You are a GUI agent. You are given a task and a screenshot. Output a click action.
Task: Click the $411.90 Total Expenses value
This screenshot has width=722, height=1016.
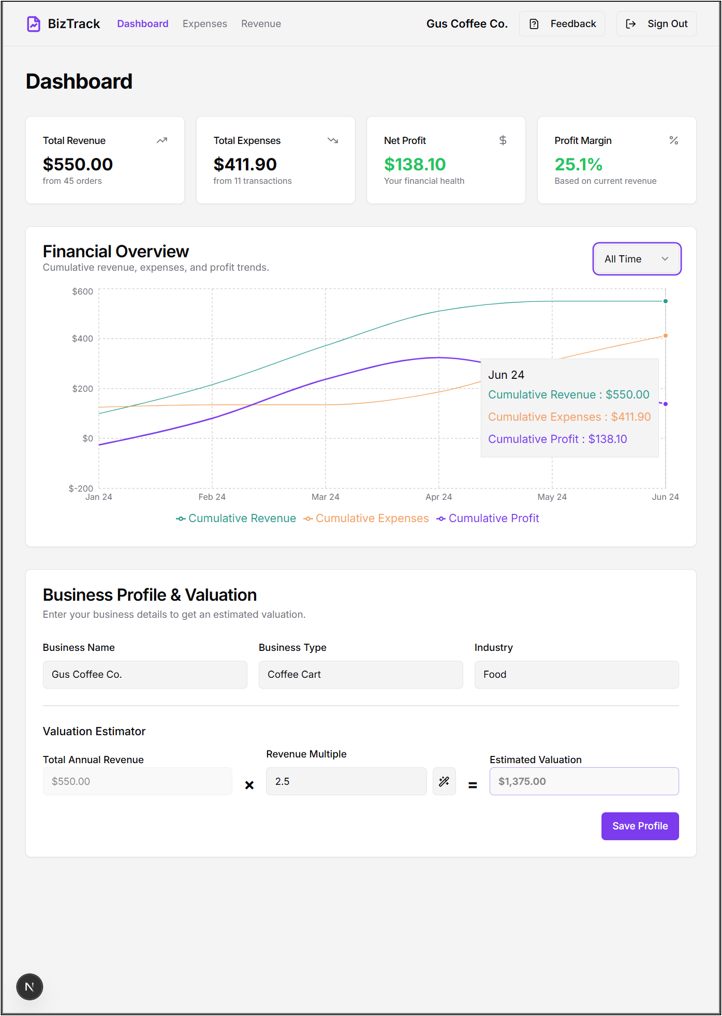point(245,164)
